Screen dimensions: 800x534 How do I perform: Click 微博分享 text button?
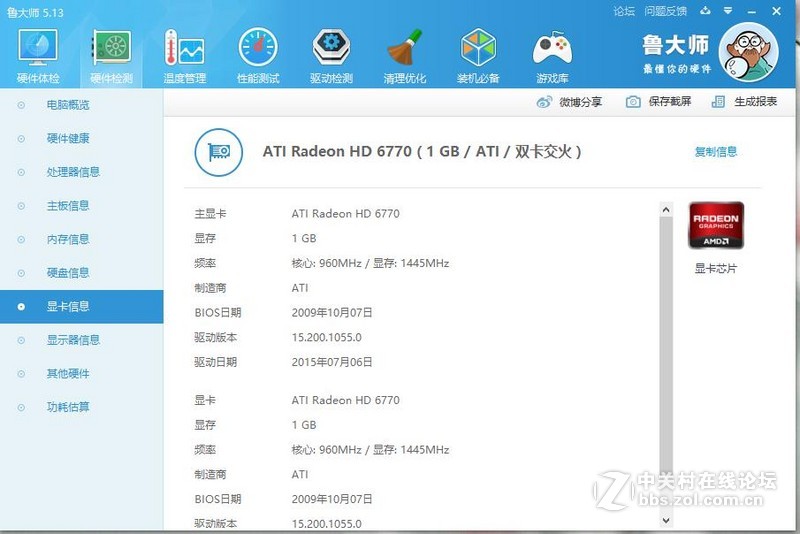click(x=581, y=102)
